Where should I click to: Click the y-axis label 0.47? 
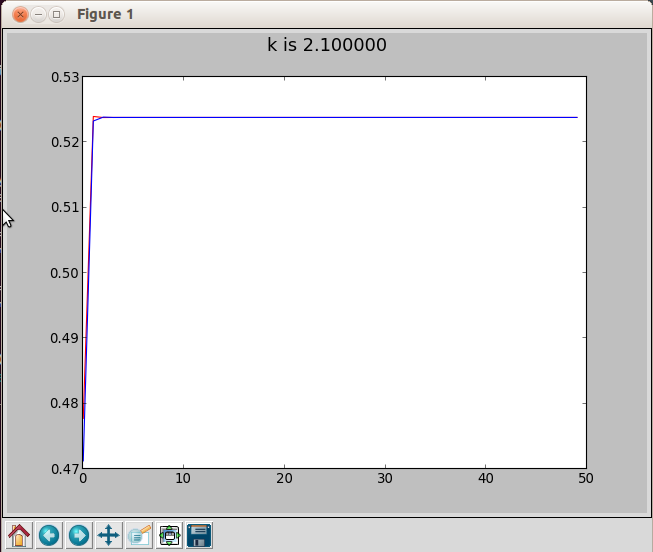[65, 469]
